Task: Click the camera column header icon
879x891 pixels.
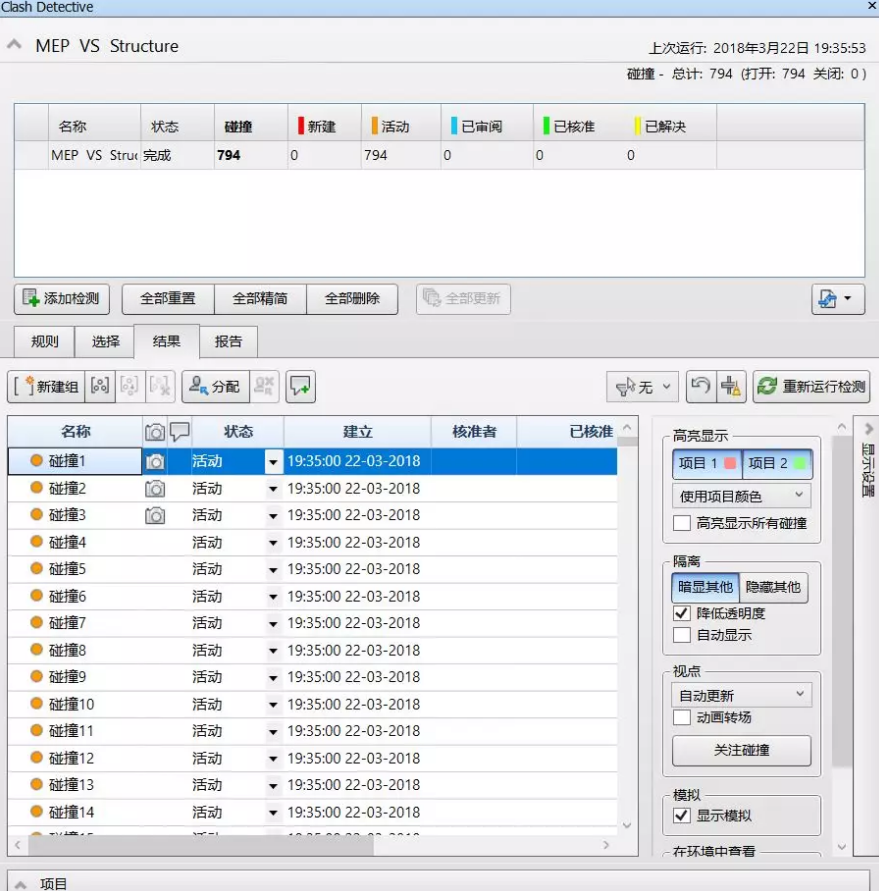Action: point(155,432)
